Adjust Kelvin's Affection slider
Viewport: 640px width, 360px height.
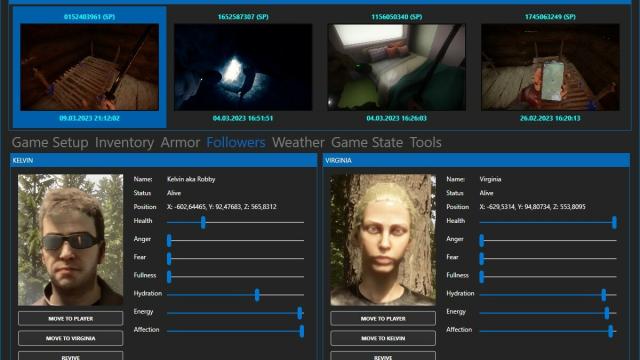(236, 331)
